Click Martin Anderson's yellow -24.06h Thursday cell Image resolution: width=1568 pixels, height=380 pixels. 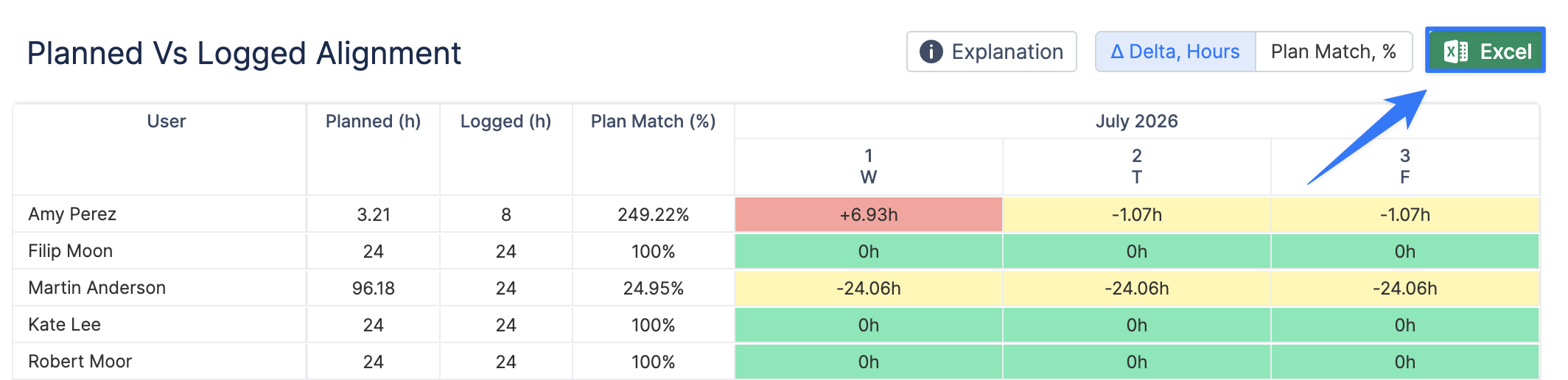(1137, 288)
